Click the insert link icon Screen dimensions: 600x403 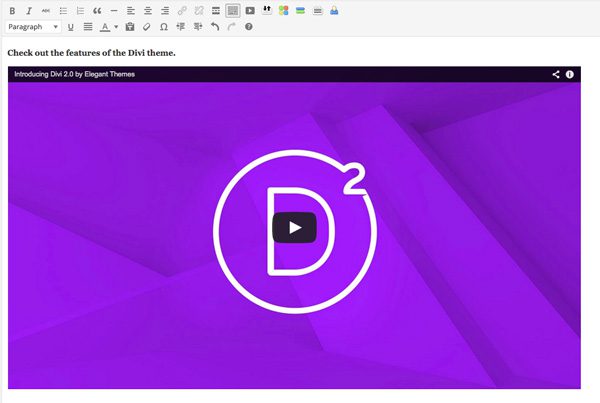(182, 11)
